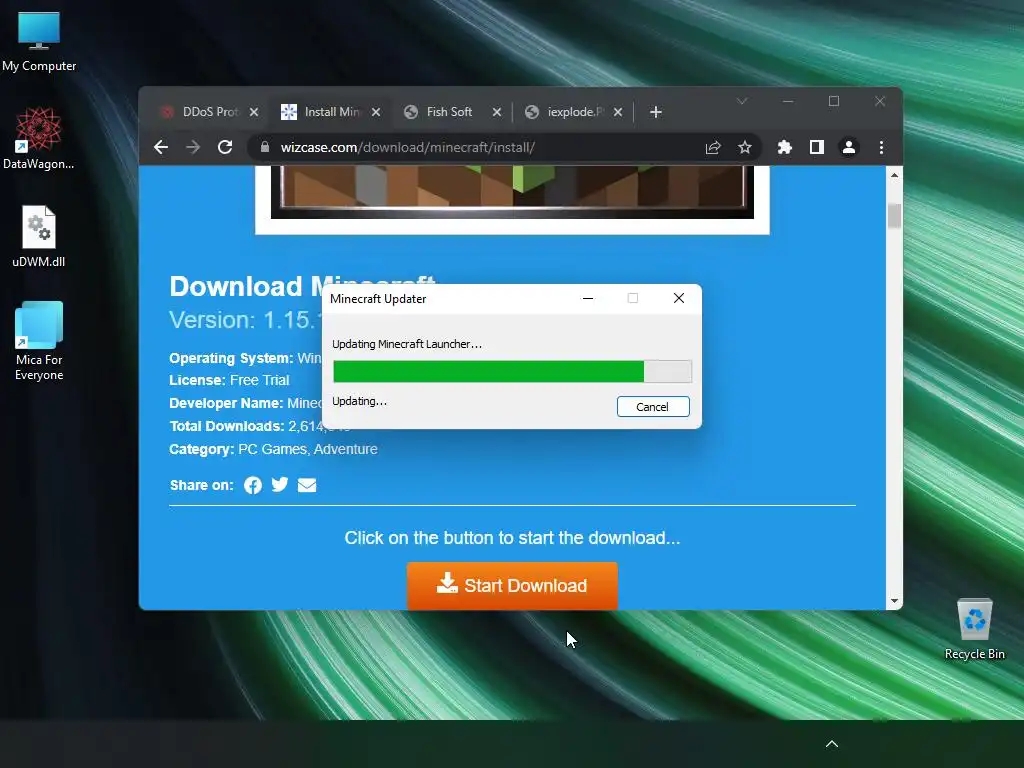Minimize the Minecraft Updater dialog
The height and width of the screenshot is (768, 1024).
point(588,298)
